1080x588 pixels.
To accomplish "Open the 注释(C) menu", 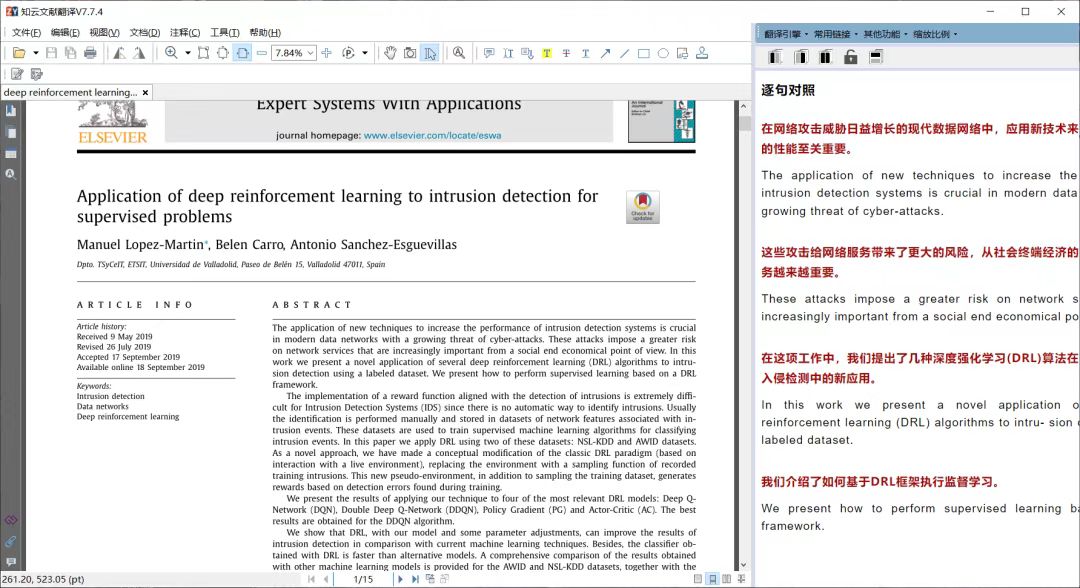I will [184, 32].
